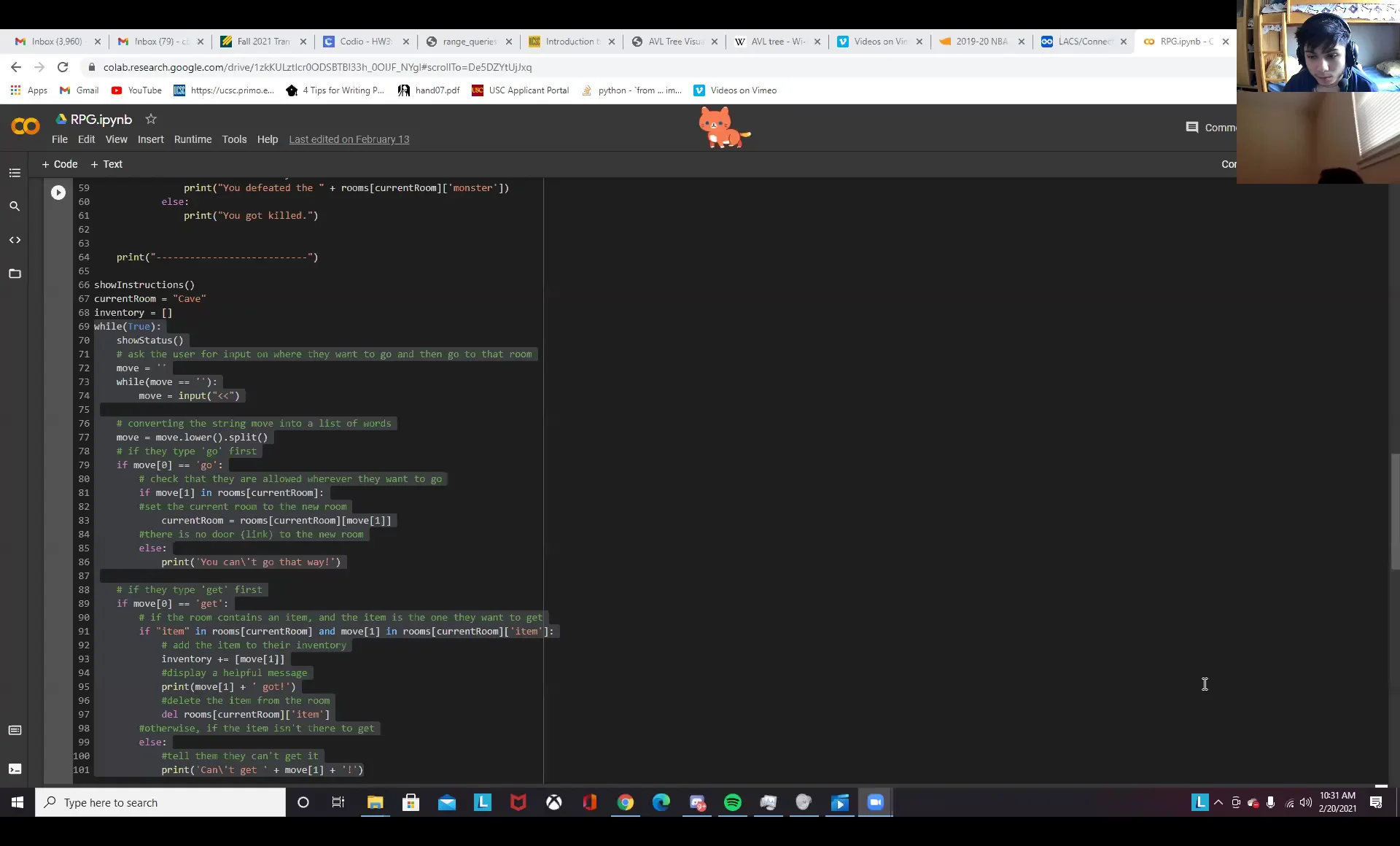
Task: Launch Spotify from the taskbar
Action: click(x=732, y=802)
